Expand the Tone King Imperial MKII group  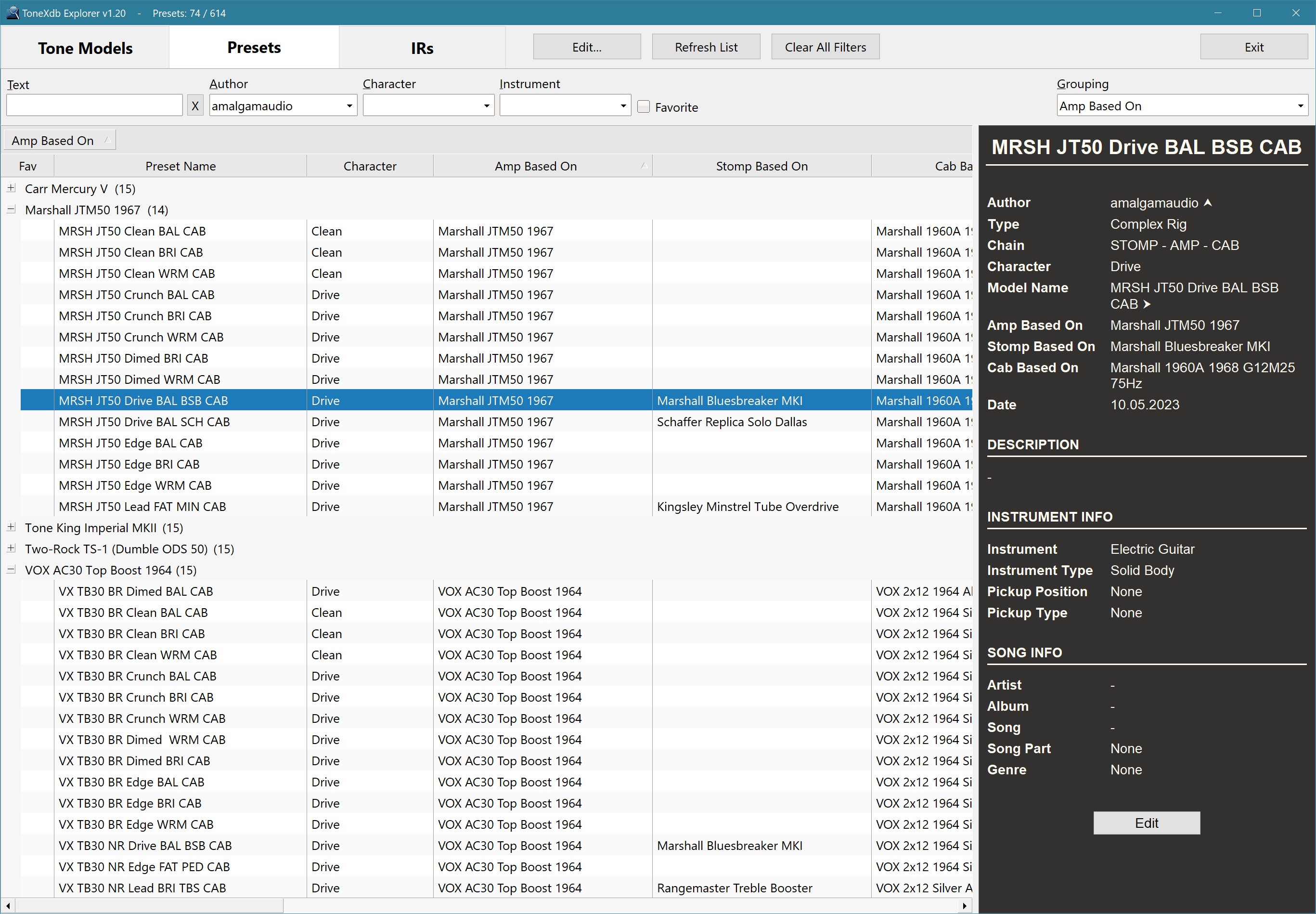click(x=11, y=527)
